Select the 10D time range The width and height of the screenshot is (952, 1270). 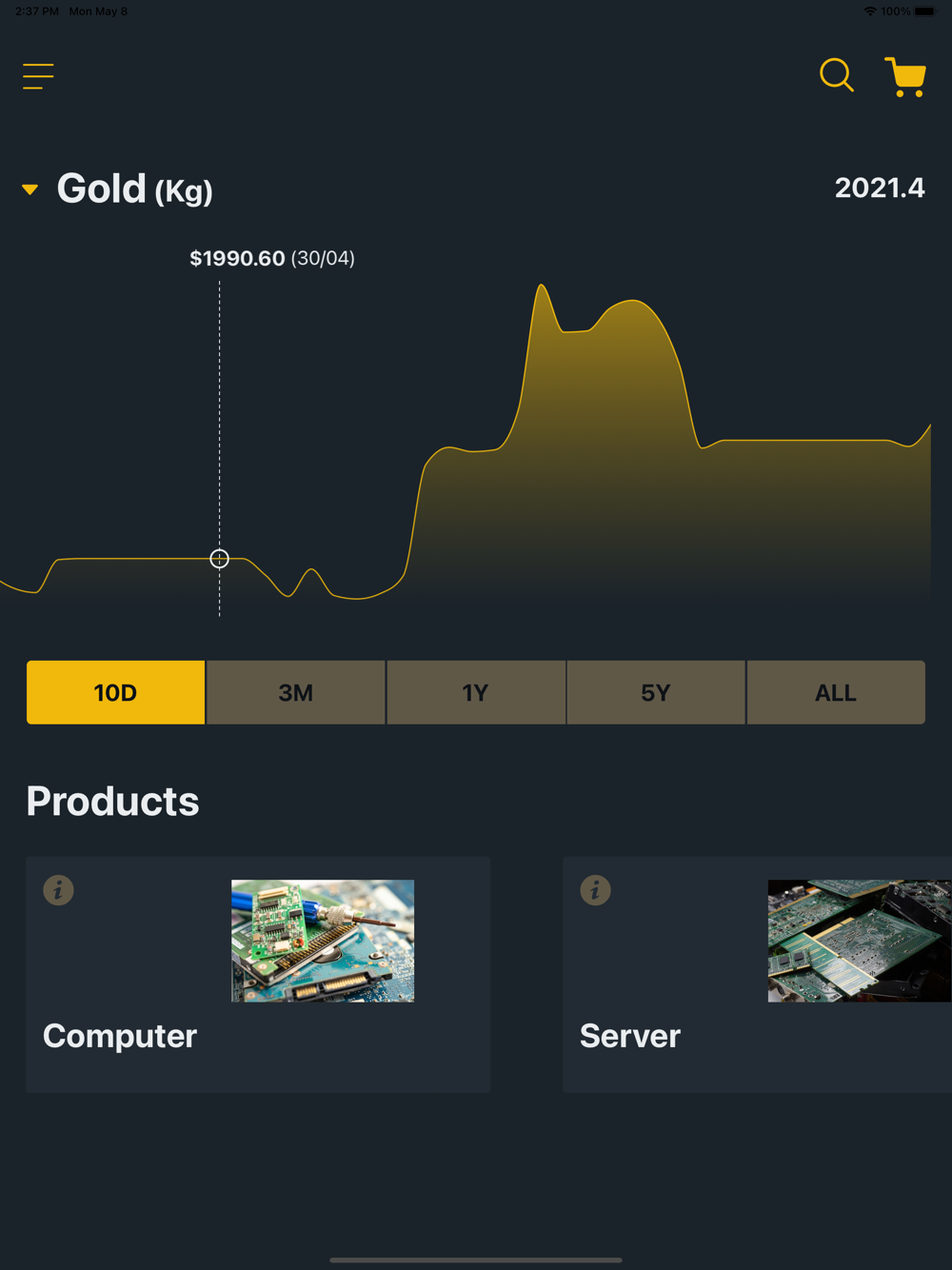click(115, 692)
